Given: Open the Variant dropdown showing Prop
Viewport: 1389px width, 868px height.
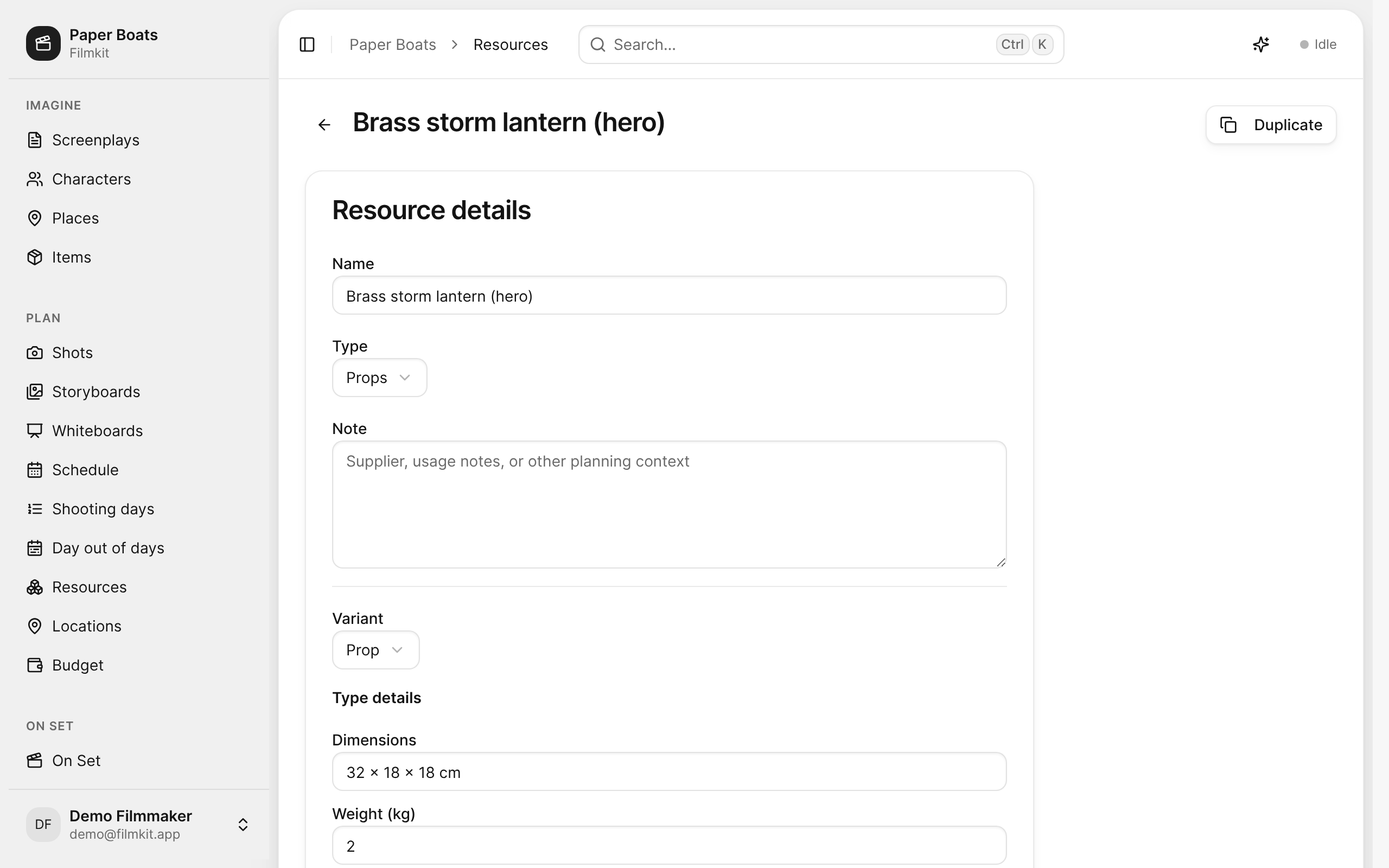Looking at the screenshot, I should pos(375,650).
